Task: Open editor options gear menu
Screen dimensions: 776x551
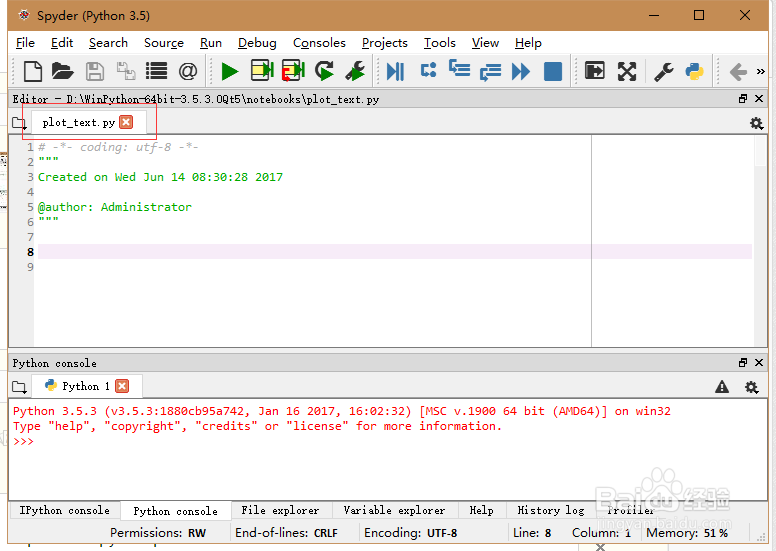Action: click(x=756, y=123)
